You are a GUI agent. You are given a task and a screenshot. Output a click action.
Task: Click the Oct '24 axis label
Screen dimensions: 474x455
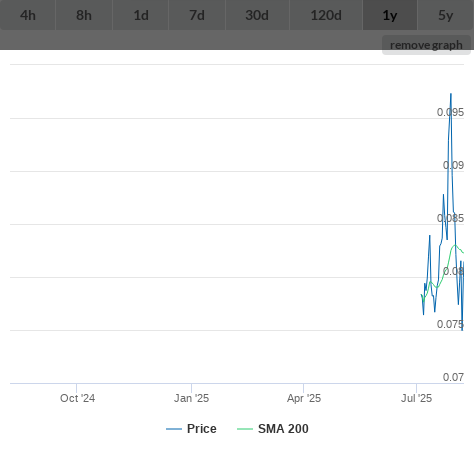(x=77, y=398)
